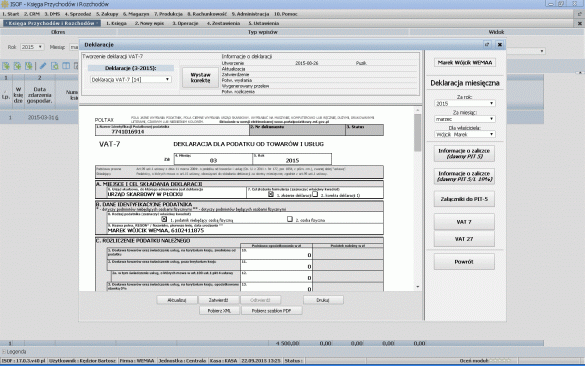Click the document copy icon after the pencil
This screenshot has height=366, width=585.
tap(54, 66)
